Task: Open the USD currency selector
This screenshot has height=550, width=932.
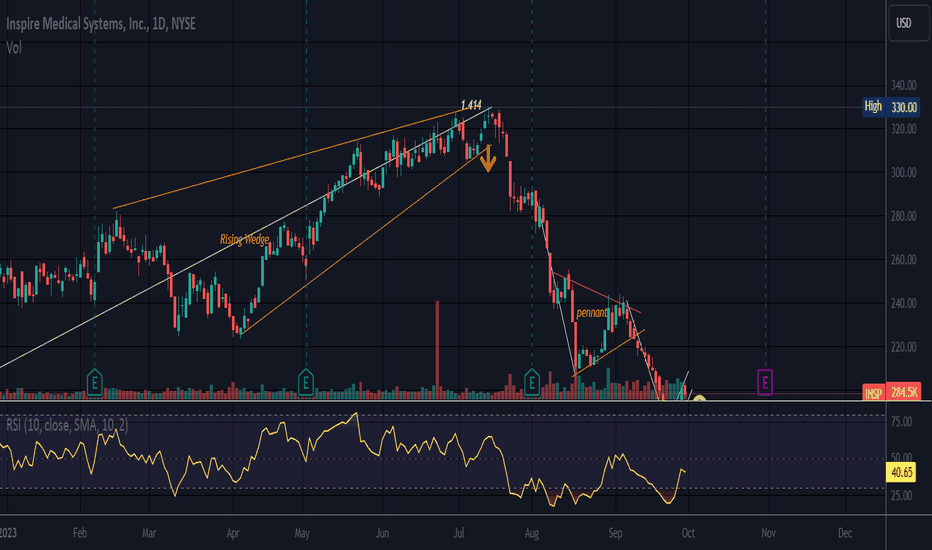Action: point(908,23)
